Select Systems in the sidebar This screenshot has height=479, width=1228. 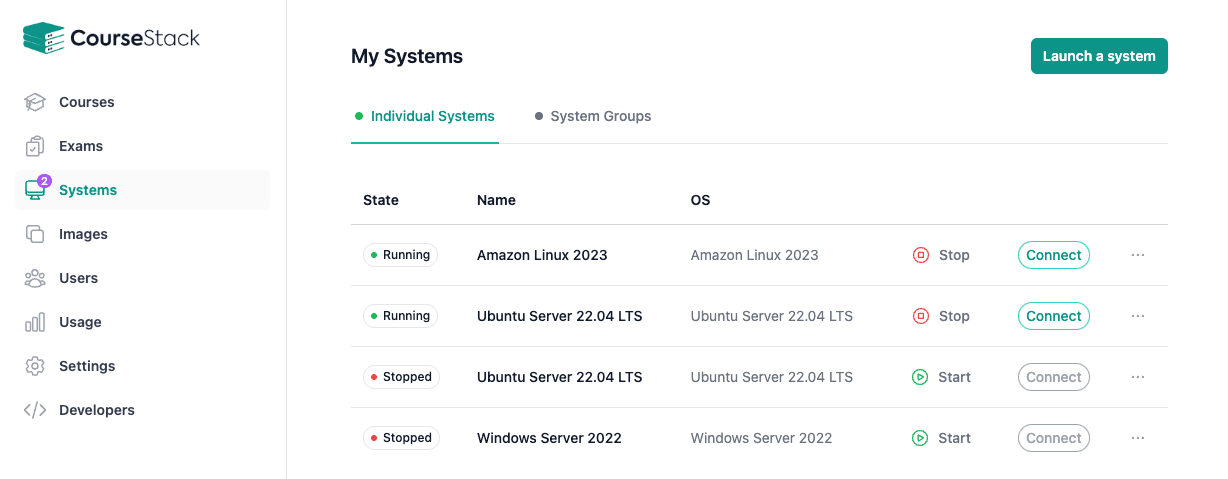click(x=143, y=190)
